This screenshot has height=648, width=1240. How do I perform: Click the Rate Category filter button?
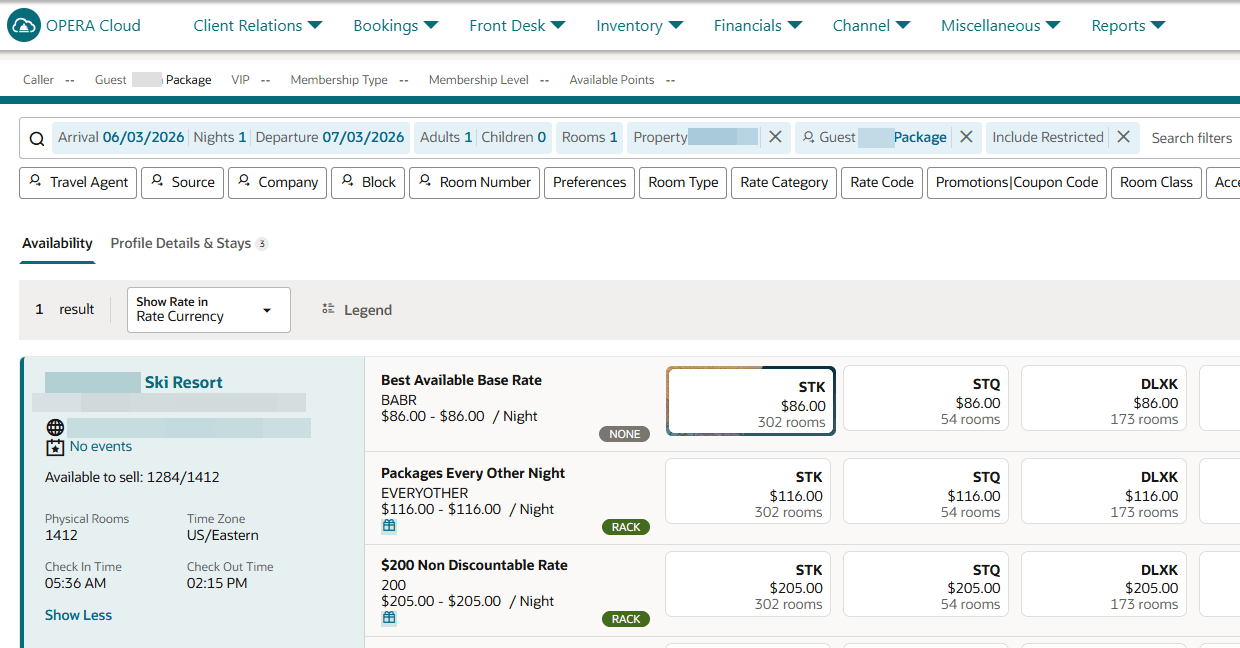[784, 182]
